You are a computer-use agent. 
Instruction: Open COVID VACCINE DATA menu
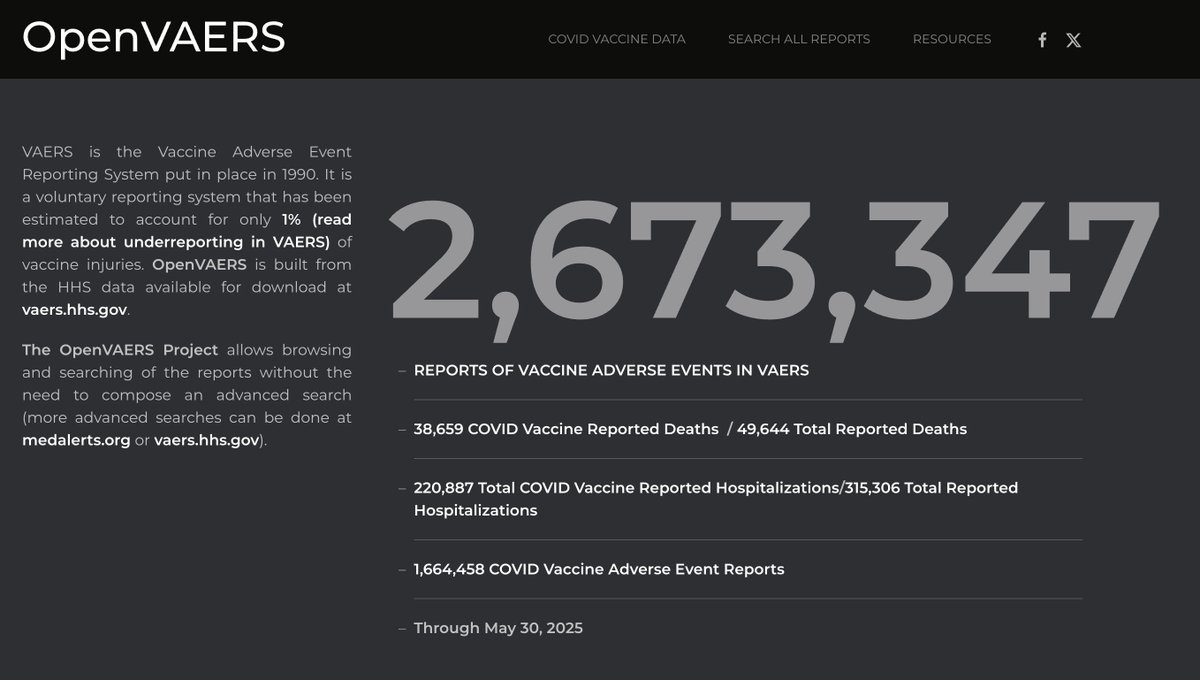[617, 39]
